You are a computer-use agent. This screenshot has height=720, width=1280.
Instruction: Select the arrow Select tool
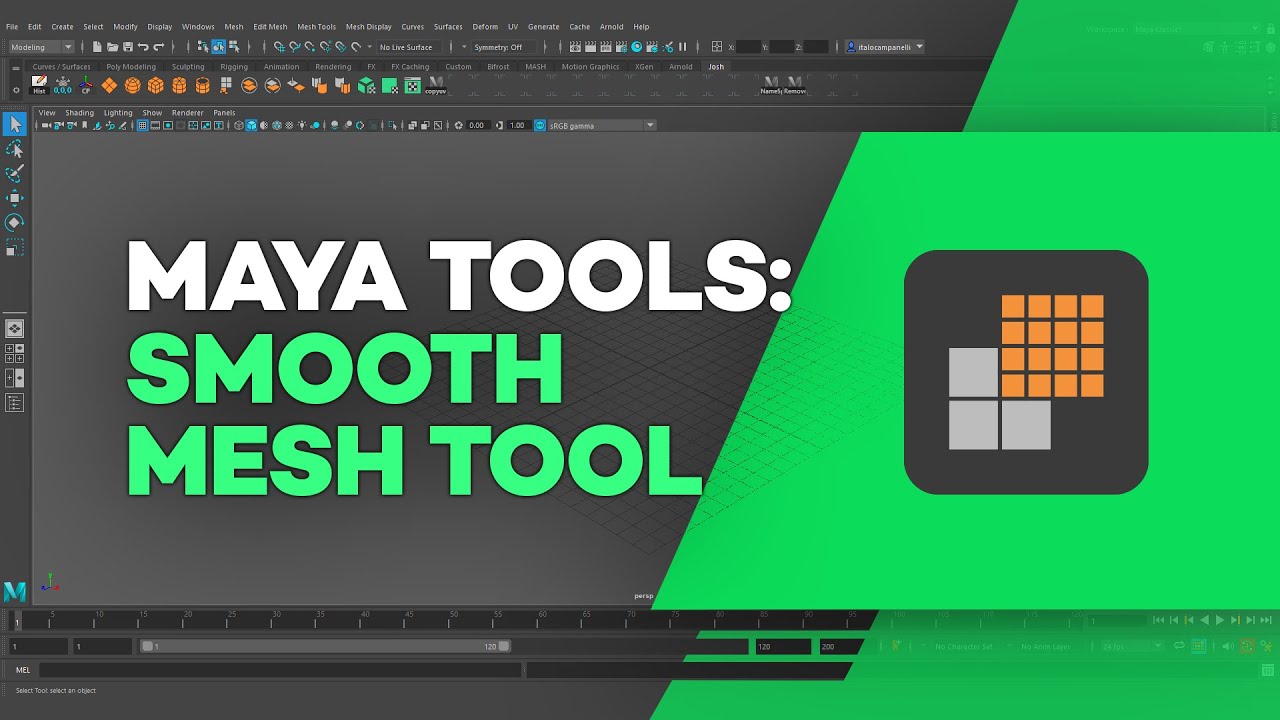14,124
